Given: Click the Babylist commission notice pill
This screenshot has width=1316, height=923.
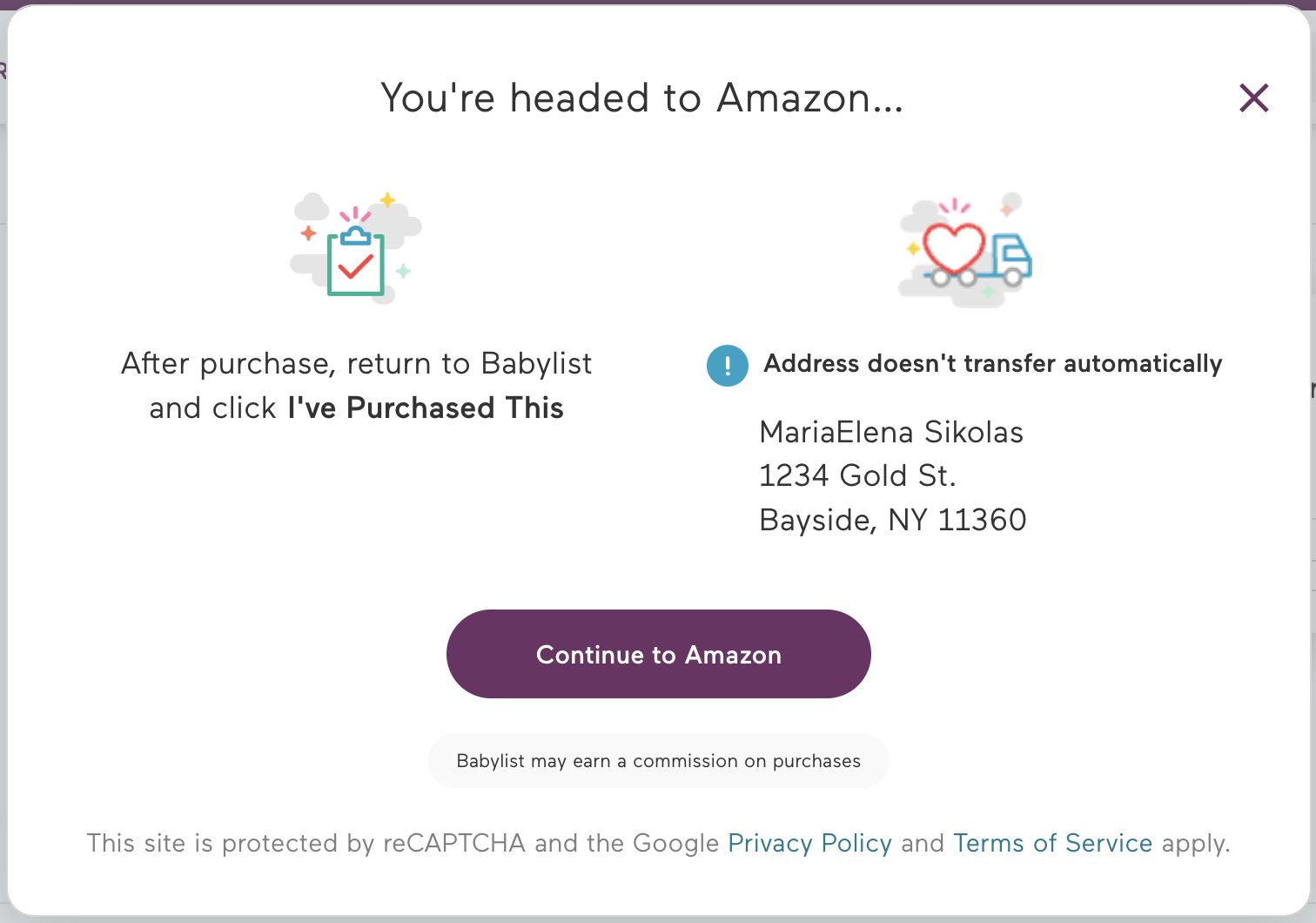Looking at the screenshot, I should click(x=658, y=761).
